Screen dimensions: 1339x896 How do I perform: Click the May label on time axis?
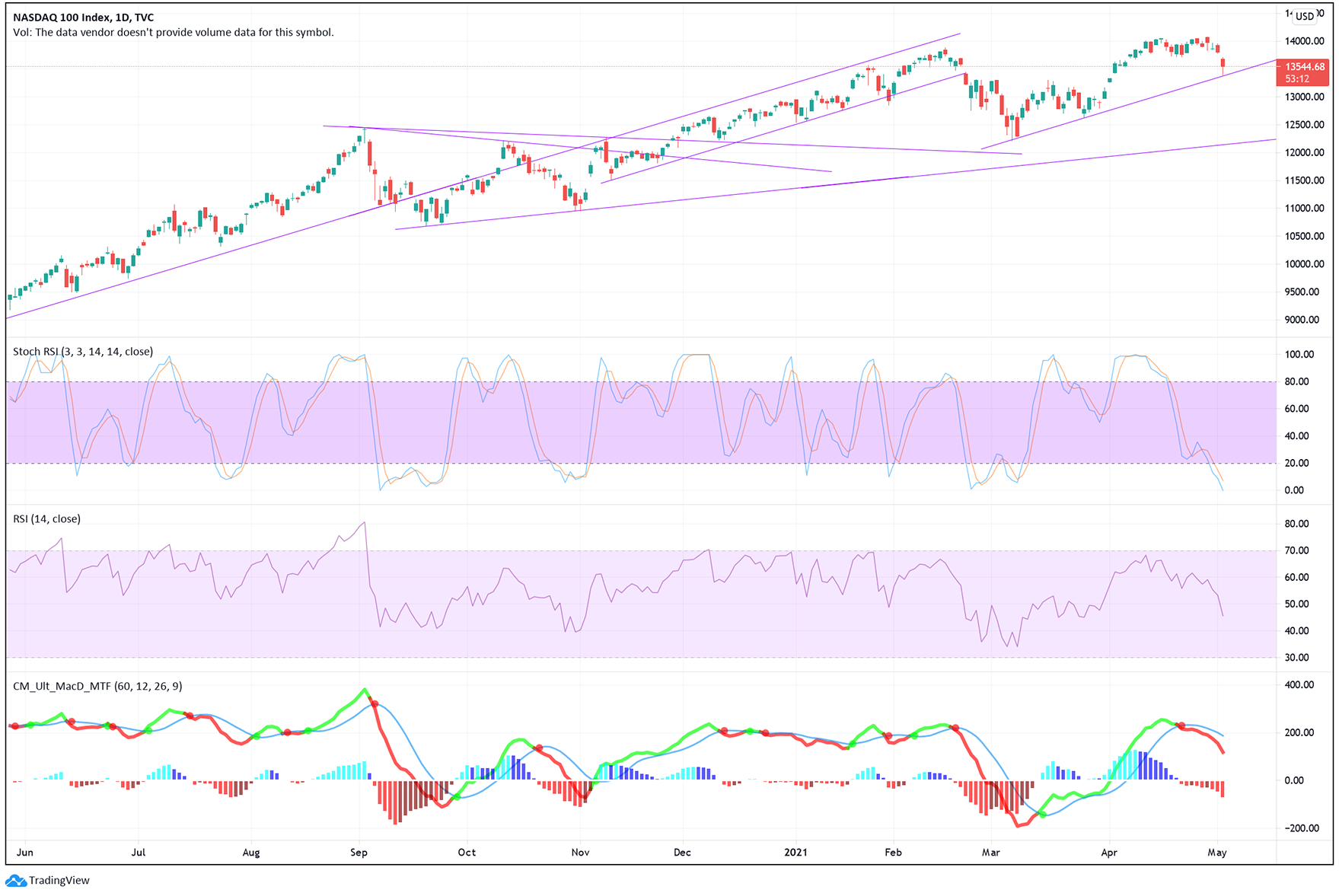pos(1217,853)
